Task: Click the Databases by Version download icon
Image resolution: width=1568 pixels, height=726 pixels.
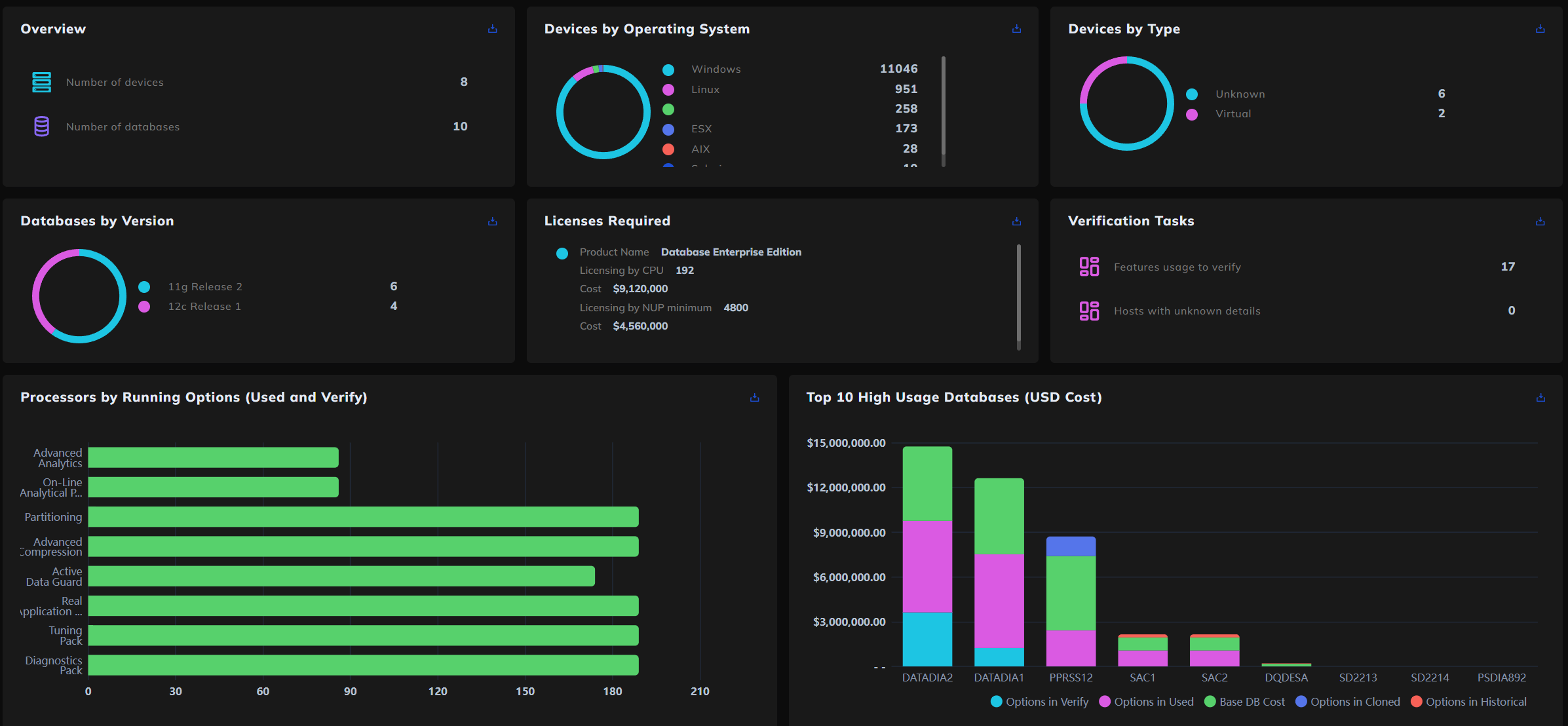Action: coord(492,221)
